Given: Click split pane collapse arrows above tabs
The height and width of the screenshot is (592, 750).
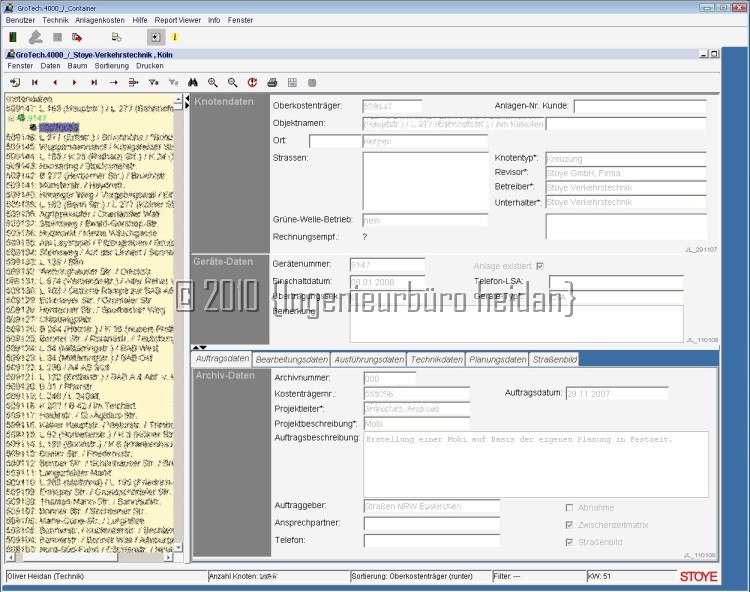Looking at the screenshot, I should tap(199, 348).
